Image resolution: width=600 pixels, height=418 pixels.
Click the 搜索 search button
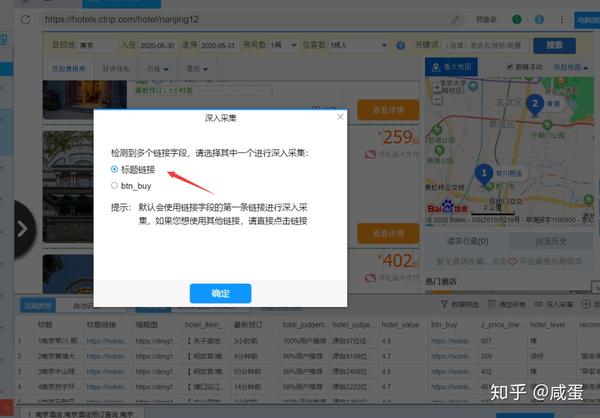(x=554, y=45)
